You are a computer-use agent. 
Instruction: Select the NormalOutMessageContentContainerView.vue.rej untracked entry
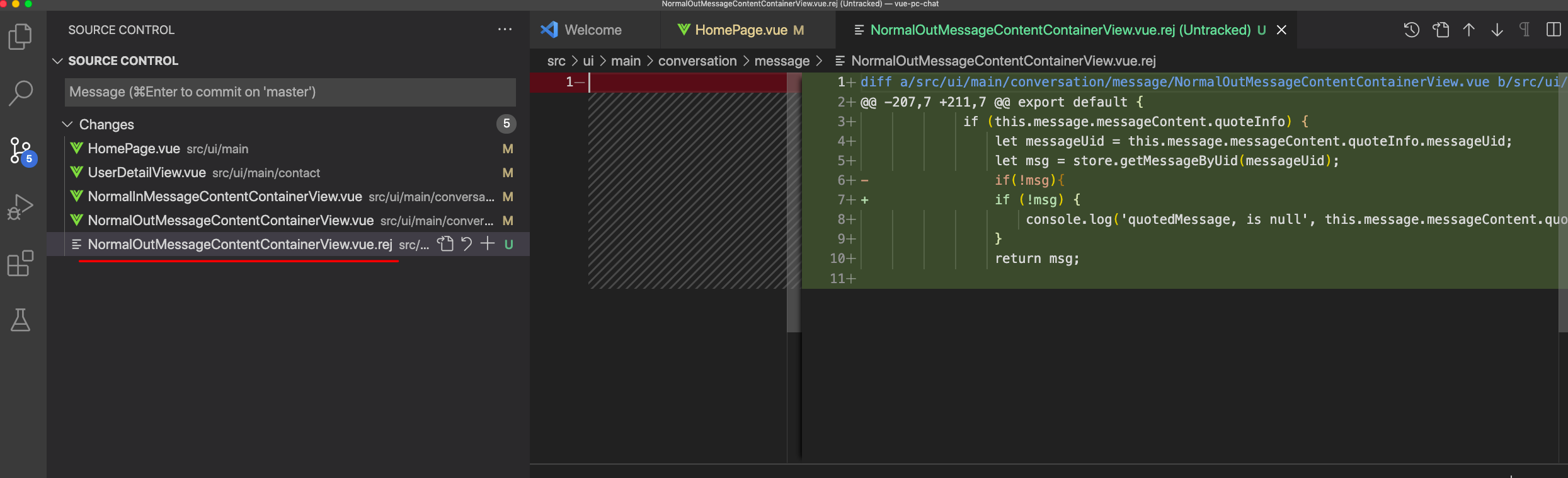click(x=289, y=244)
